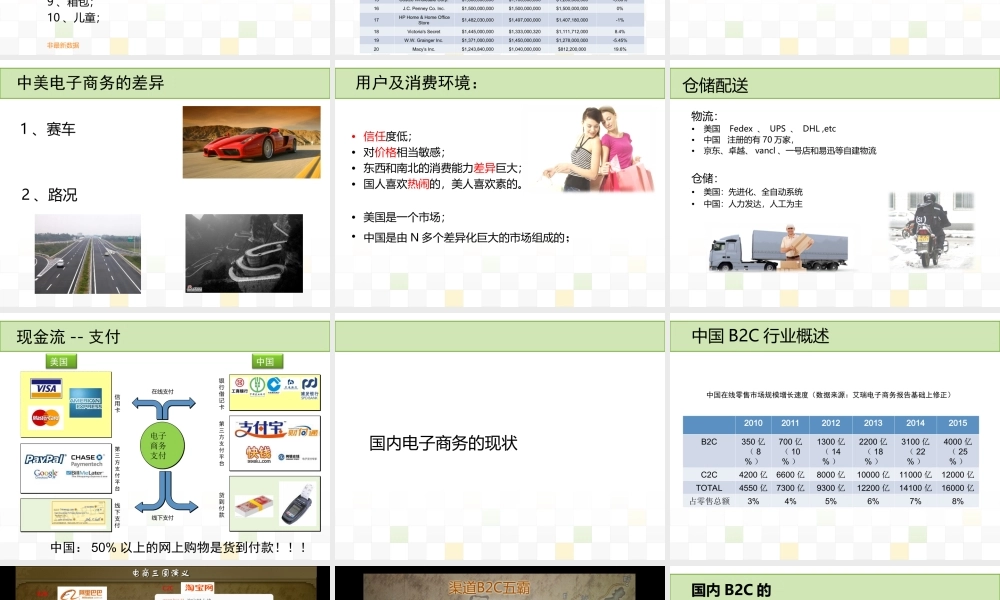Screen dimensions: 1000x600
Task: Select the POS terminal image under 货到付款
Action: [295, 504]
